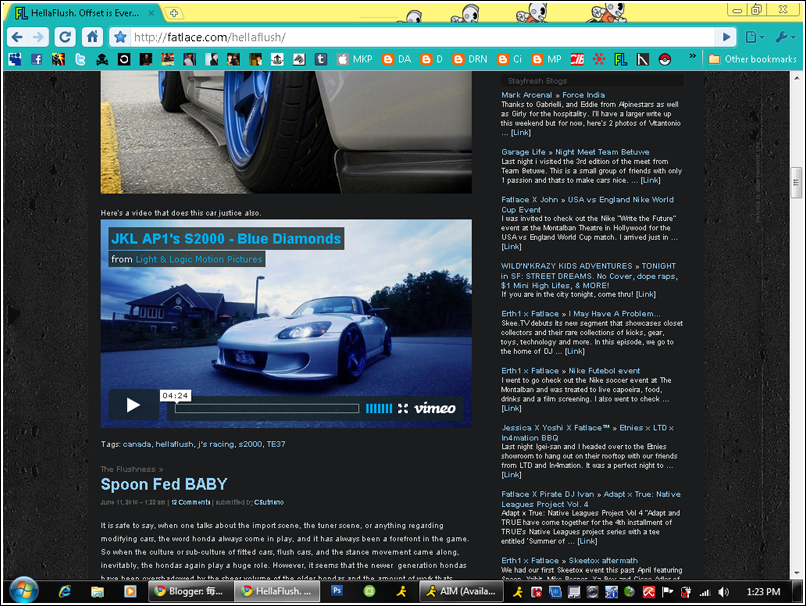This screenshot has height=606, width=806.
Task: Open a new tab
Action: 175,12
